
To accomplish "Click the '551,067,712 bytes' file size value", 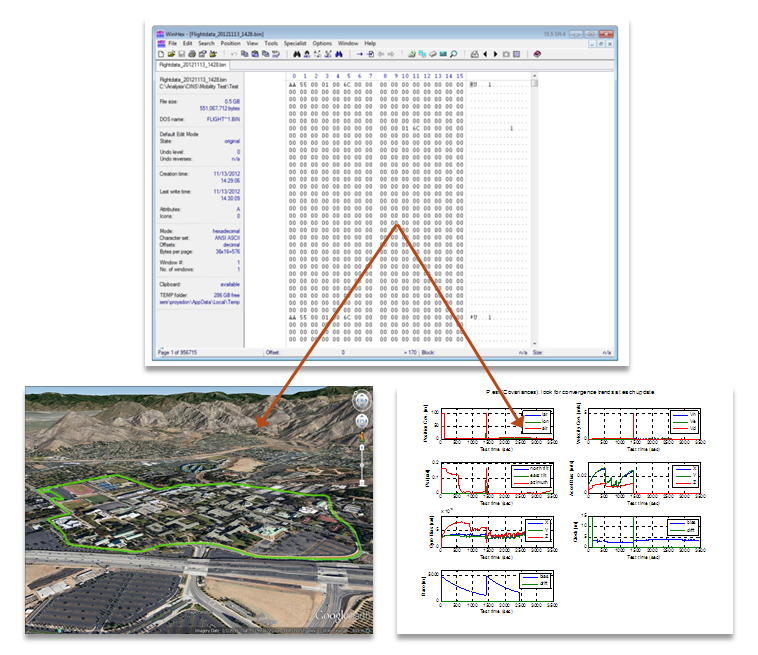I will pos(219,108).
